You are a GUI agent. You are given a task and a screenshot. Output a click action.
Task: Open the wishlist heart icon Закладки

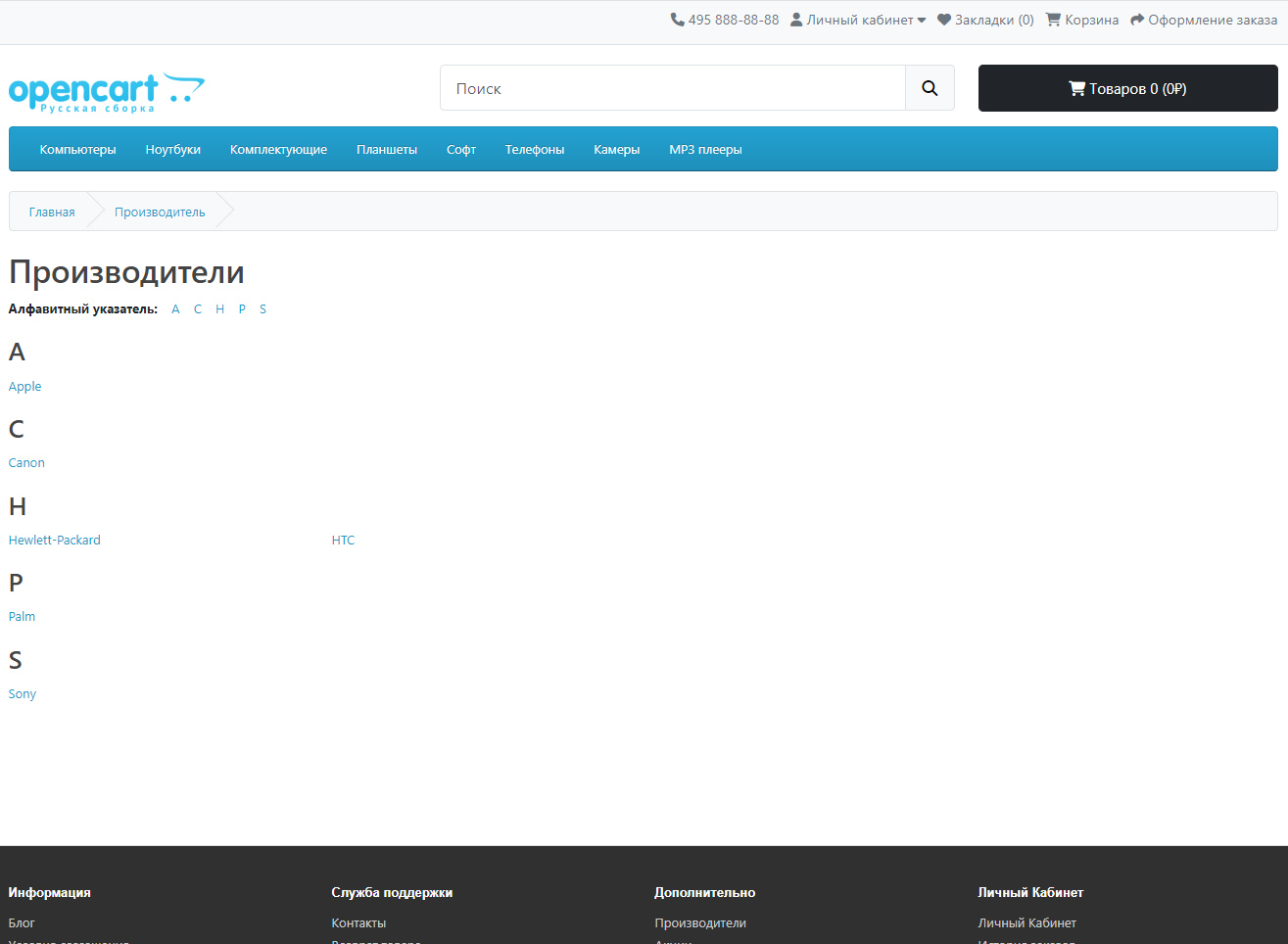coord(944,20)
